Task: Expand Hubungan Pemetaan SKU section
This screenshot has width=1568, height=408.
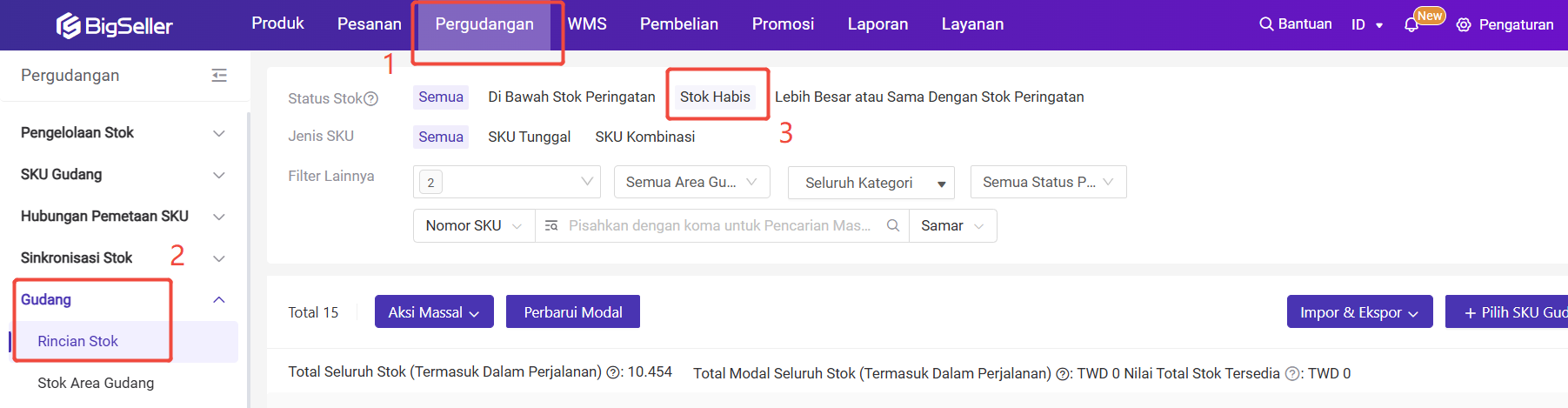Action: [x=123, y=217]
